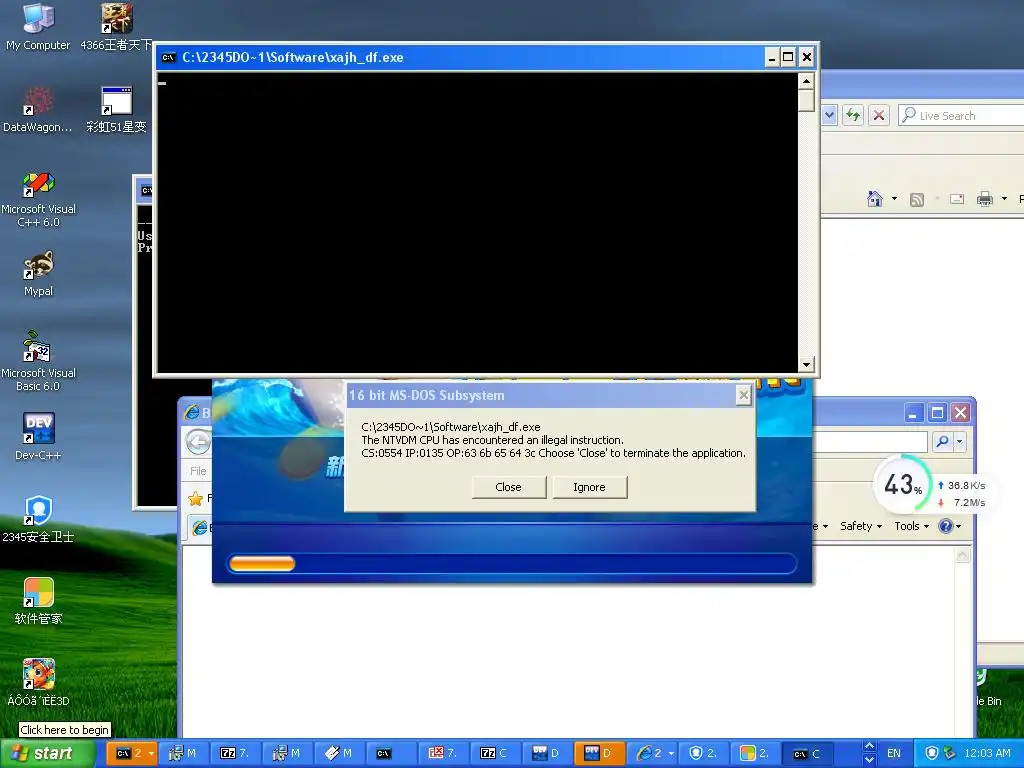
Task: Click the Help icon in the front IE toolbar
Action: pos(945,526)
